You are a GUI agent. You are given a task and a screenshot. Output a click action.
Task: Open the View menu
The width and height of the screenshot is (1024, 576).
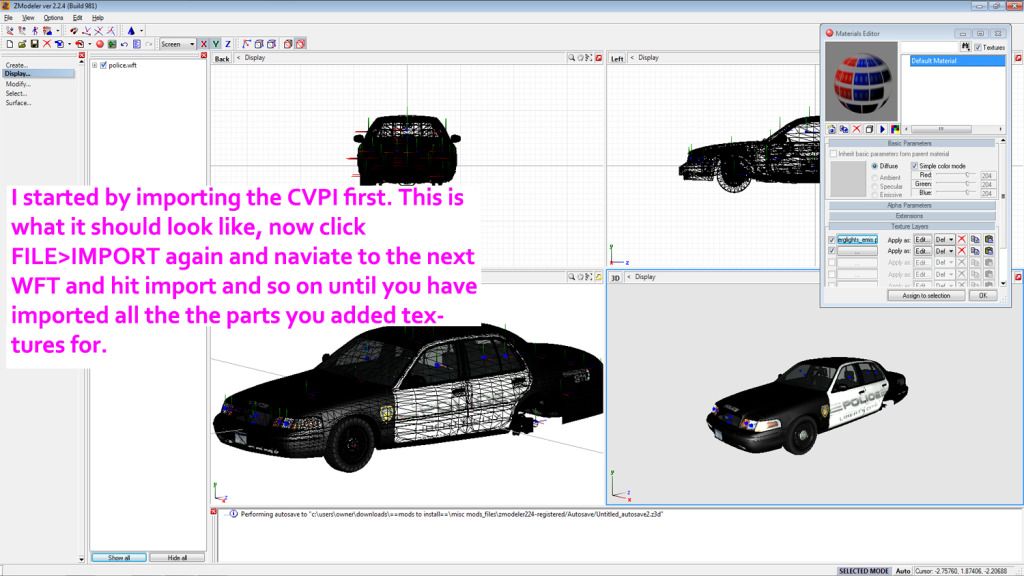pyautogui.click(x=28, y=18)
